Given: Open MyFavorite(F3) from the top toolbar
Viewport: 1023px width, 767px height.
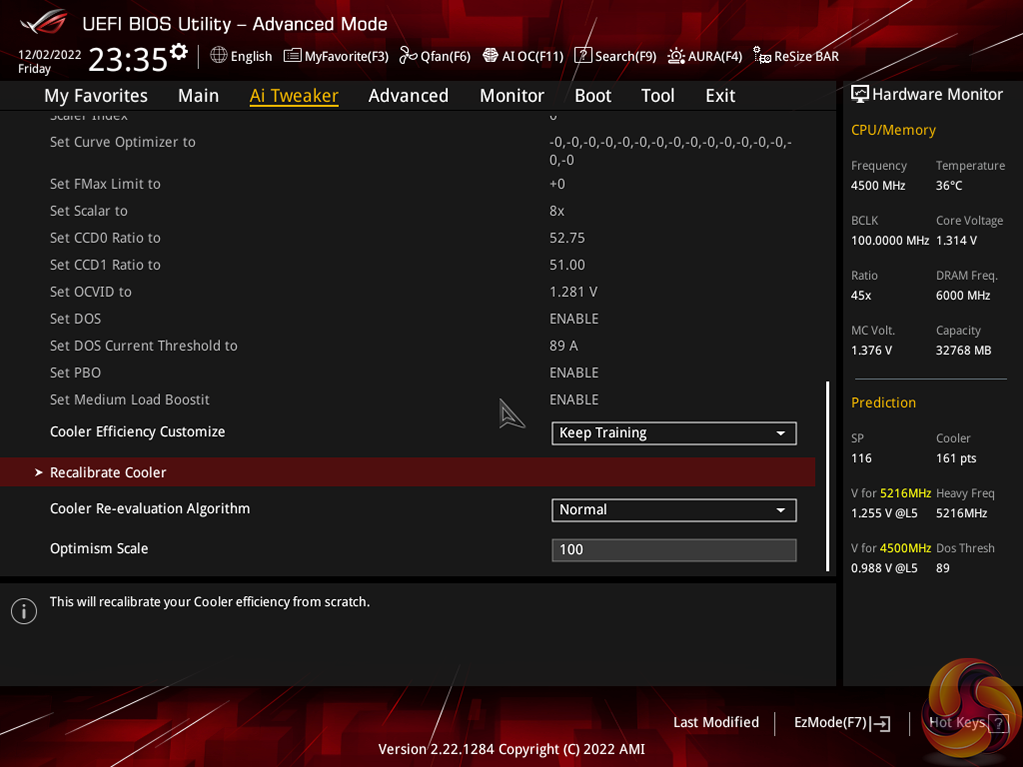Looking at the screenshot, I should (336, 56).
